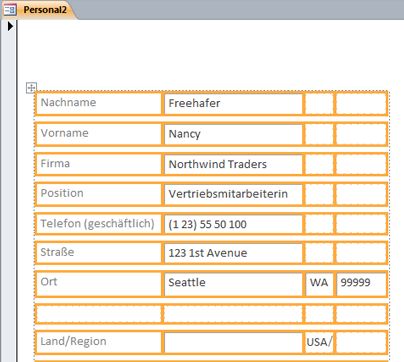Select the Position label

98,194
